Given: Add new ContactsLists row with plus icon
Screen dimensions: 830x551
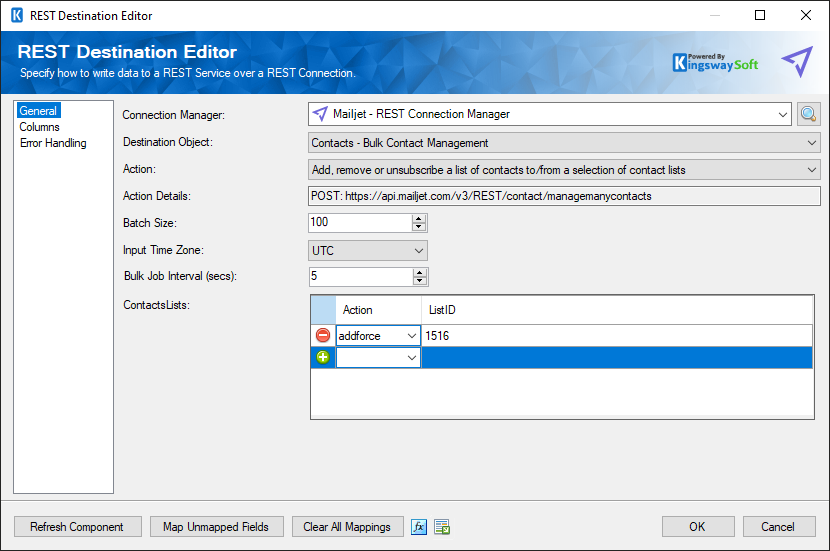Looking at the screenshot, I should 323,357.
